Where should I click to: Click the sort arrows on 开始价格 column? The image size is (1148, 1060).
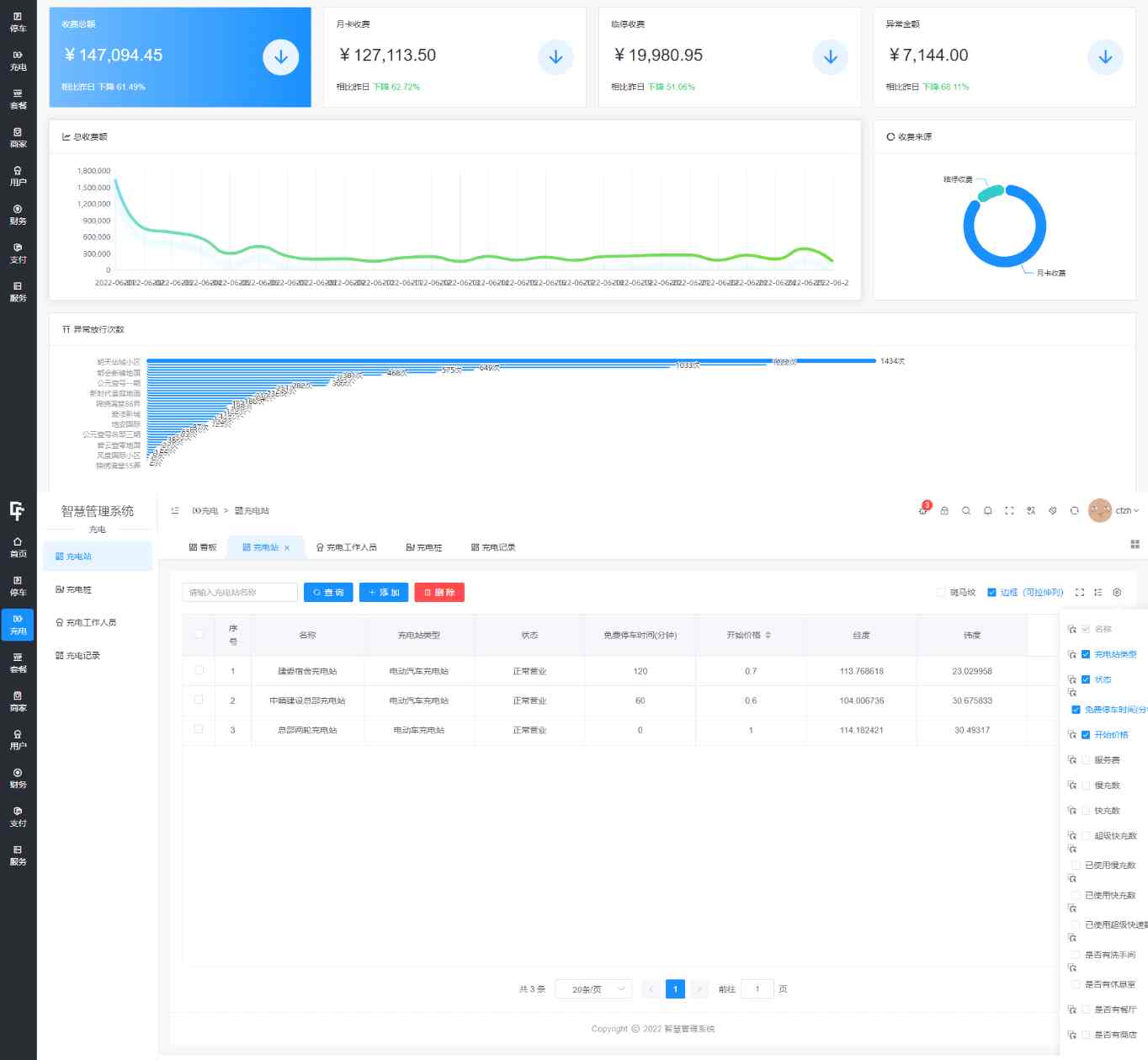[x=768, y=636]
